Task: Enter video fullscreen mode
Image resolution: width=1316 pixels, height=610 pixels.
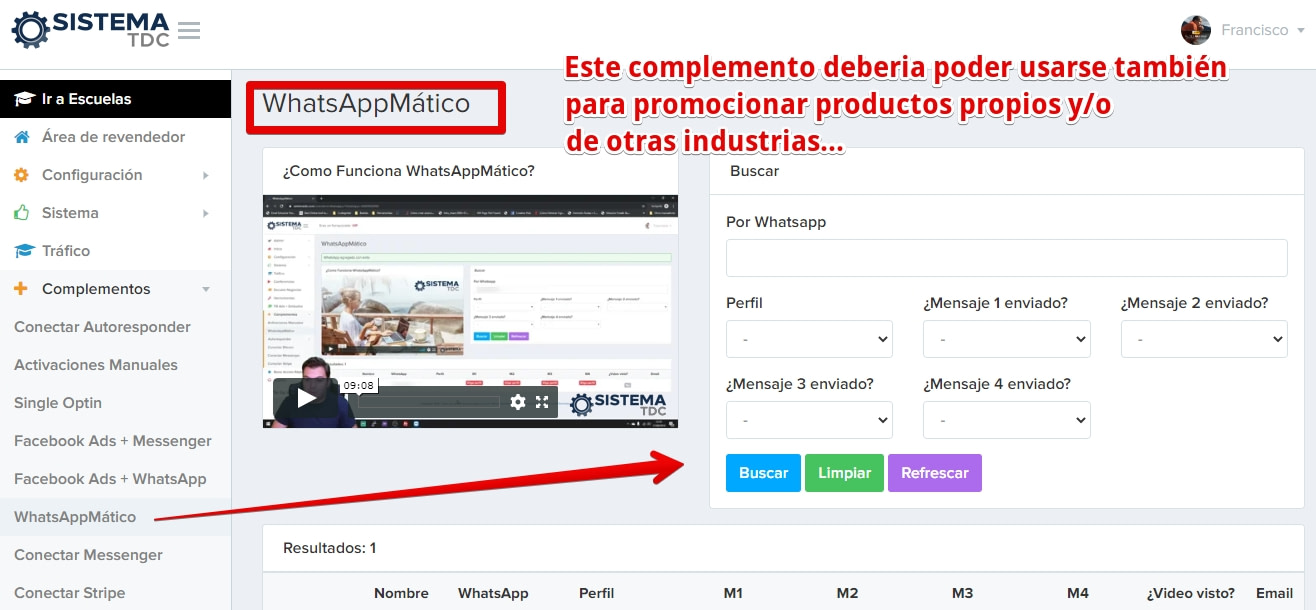Action: point(542,402)
